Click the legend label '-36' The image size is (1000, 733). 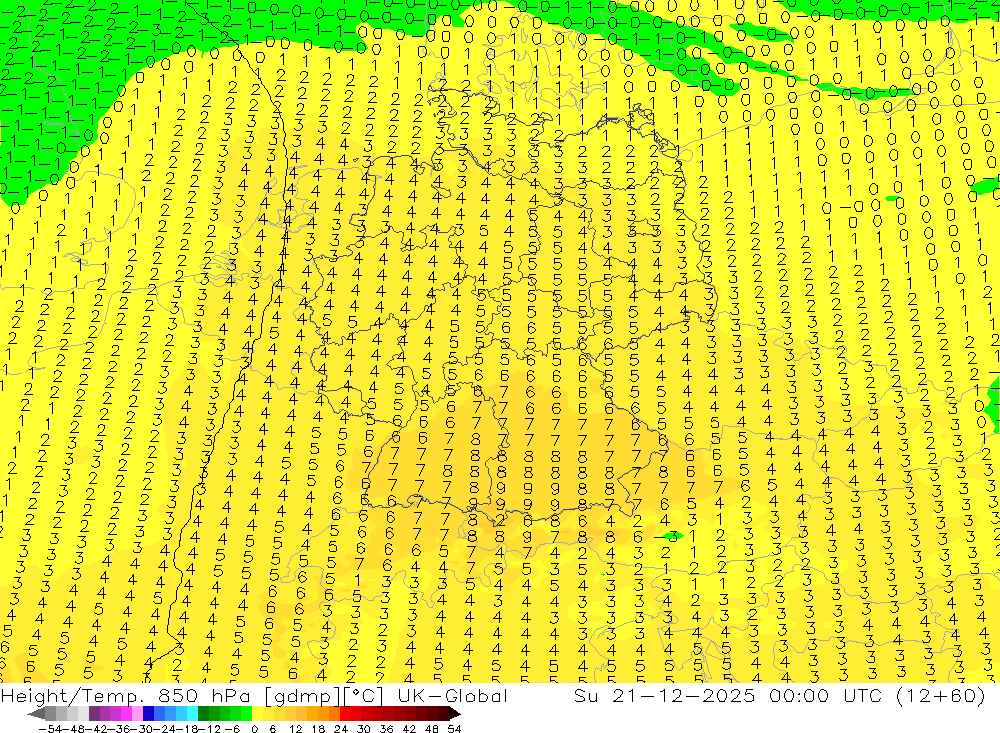(x=119, y=729)
